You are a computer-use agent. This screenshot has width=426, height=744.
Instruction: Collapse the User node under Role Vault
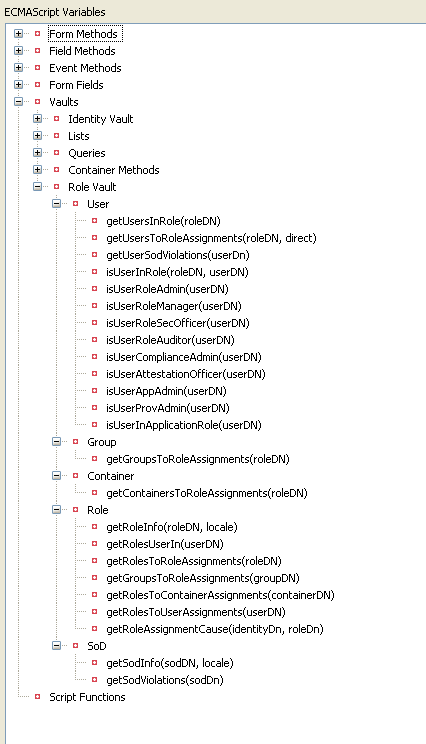pyautogui.click(x=56, y=204)
